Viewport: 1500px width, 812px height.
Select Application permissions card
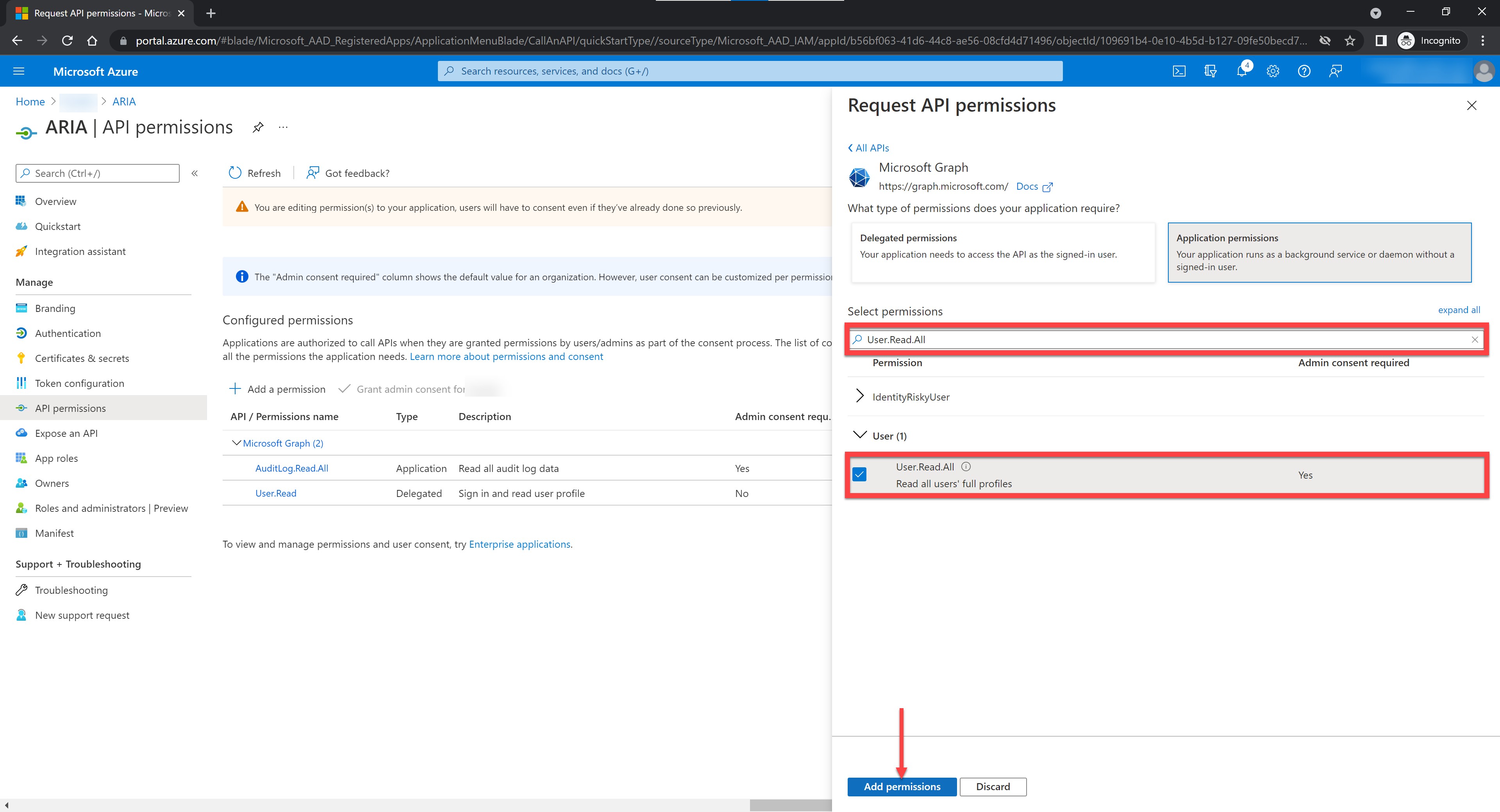click(1319, 253)
